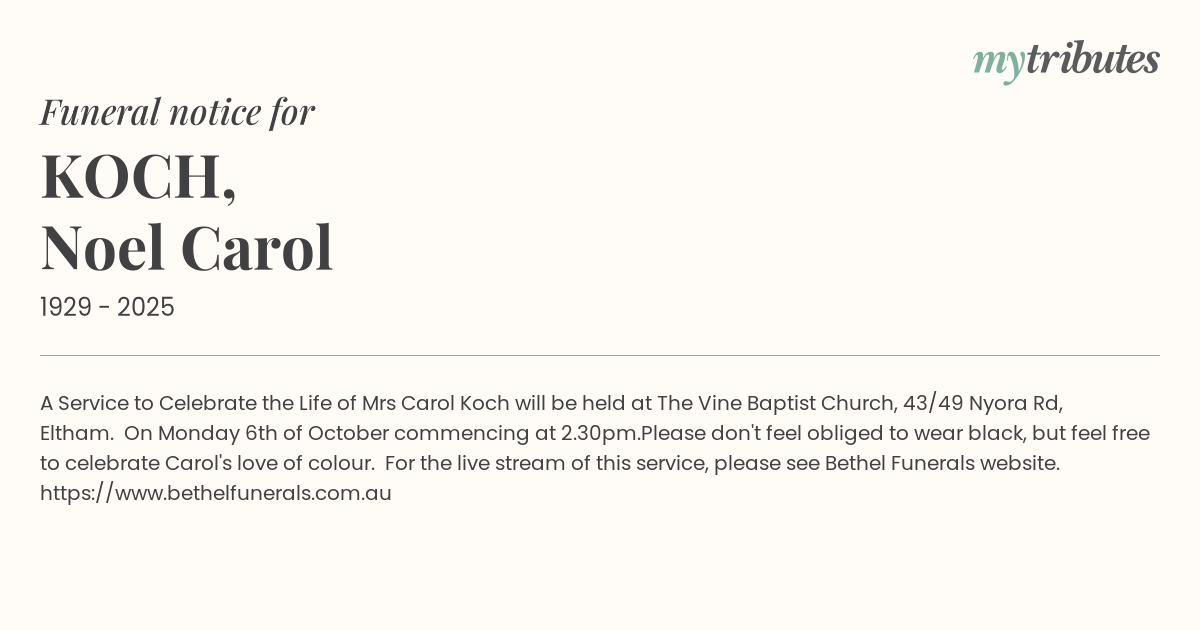Click "A Service to Celebrate" opening text
This screenshot has height=630, width=1200.
click(146, 403)
